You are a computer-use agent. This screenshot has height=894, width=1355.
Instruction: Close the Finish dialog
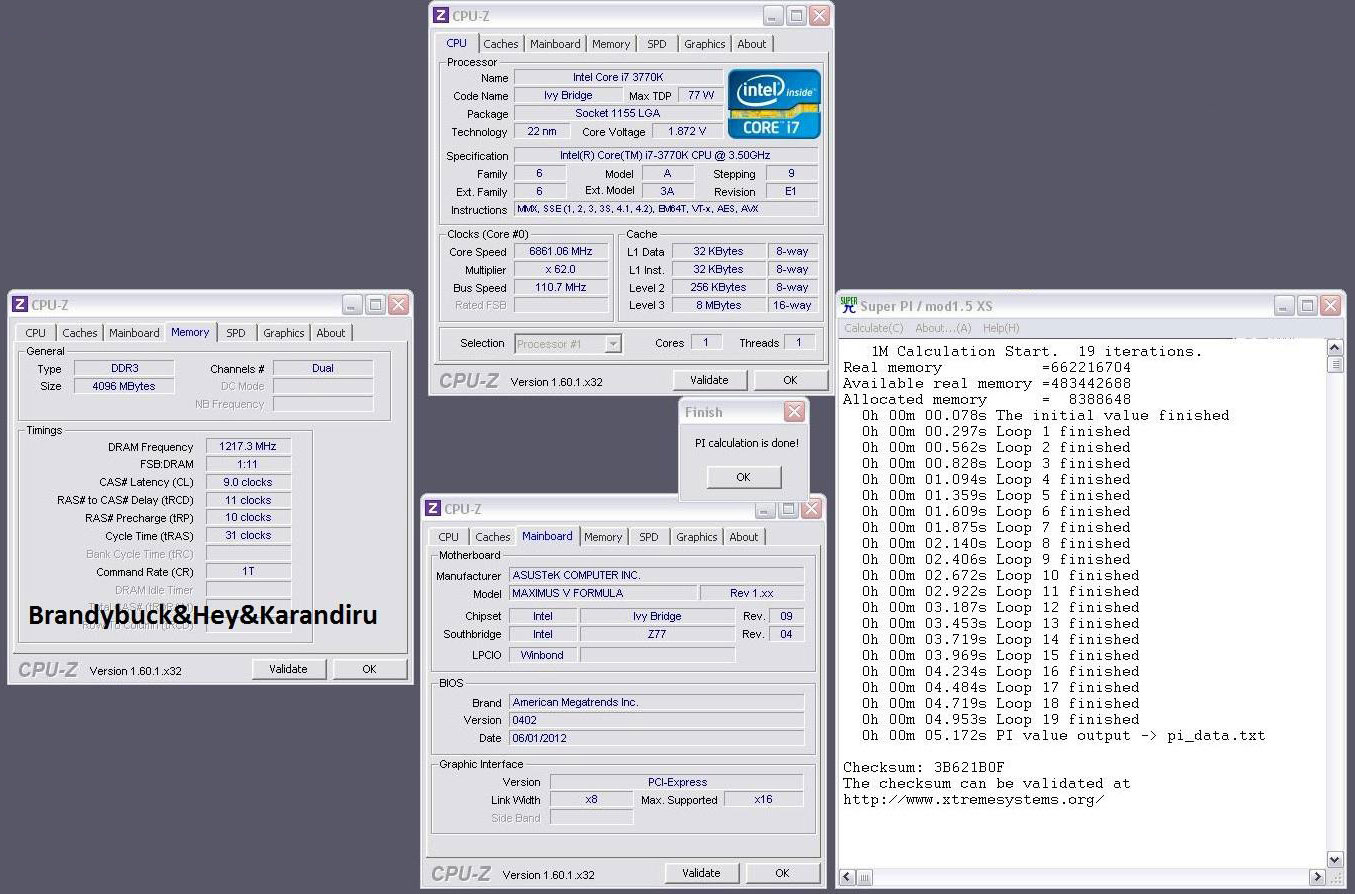(x=794, y=411)
